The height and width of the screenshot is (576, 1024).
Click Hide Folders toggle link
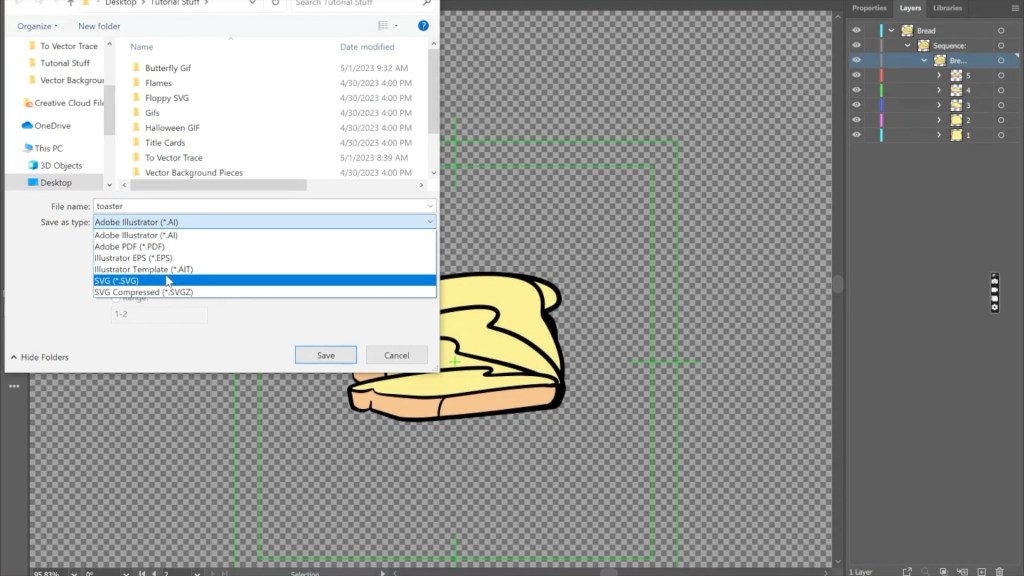click(40, 357)
